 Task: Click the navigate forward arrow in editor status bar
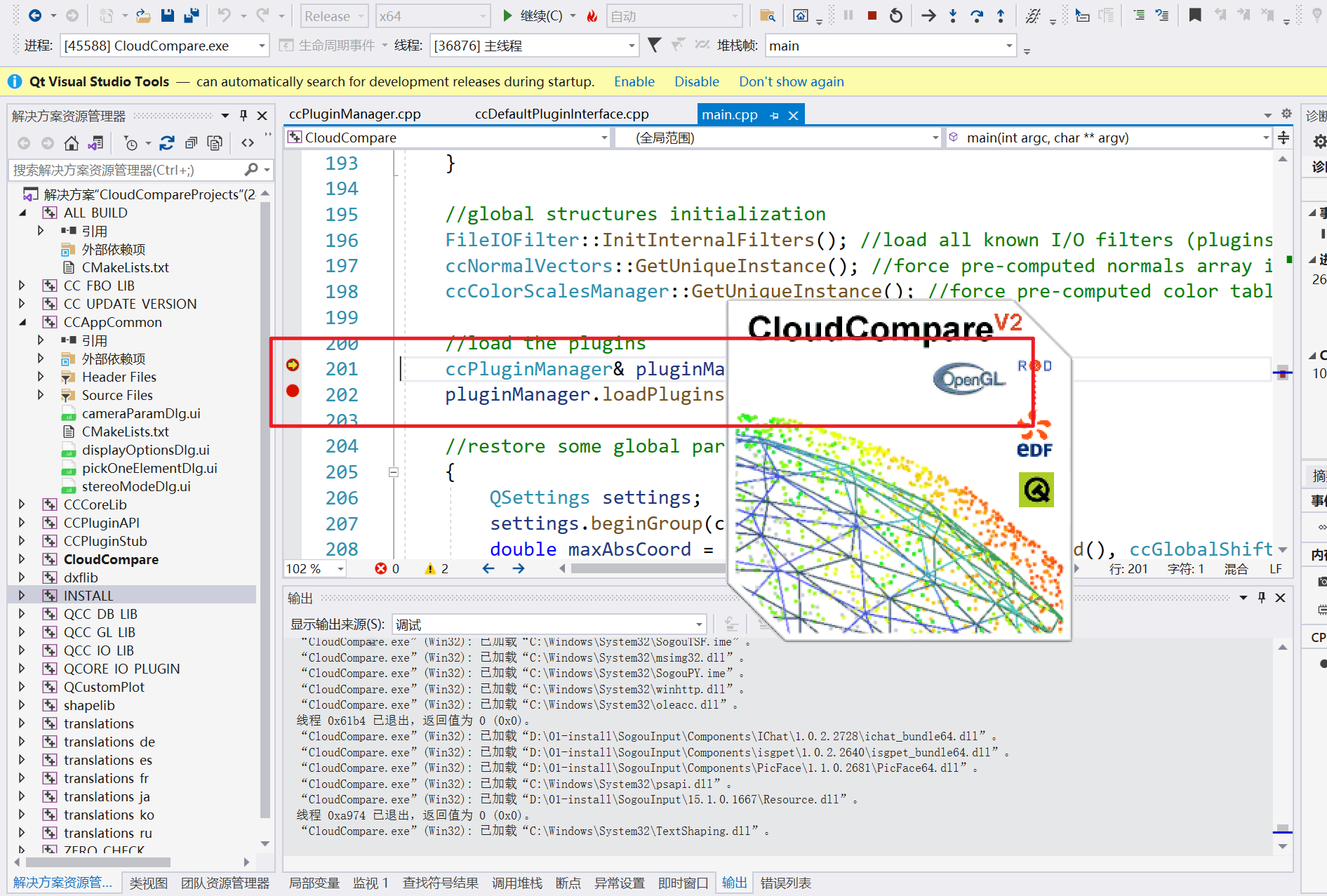pyautogui.click(x=519, y=568)
